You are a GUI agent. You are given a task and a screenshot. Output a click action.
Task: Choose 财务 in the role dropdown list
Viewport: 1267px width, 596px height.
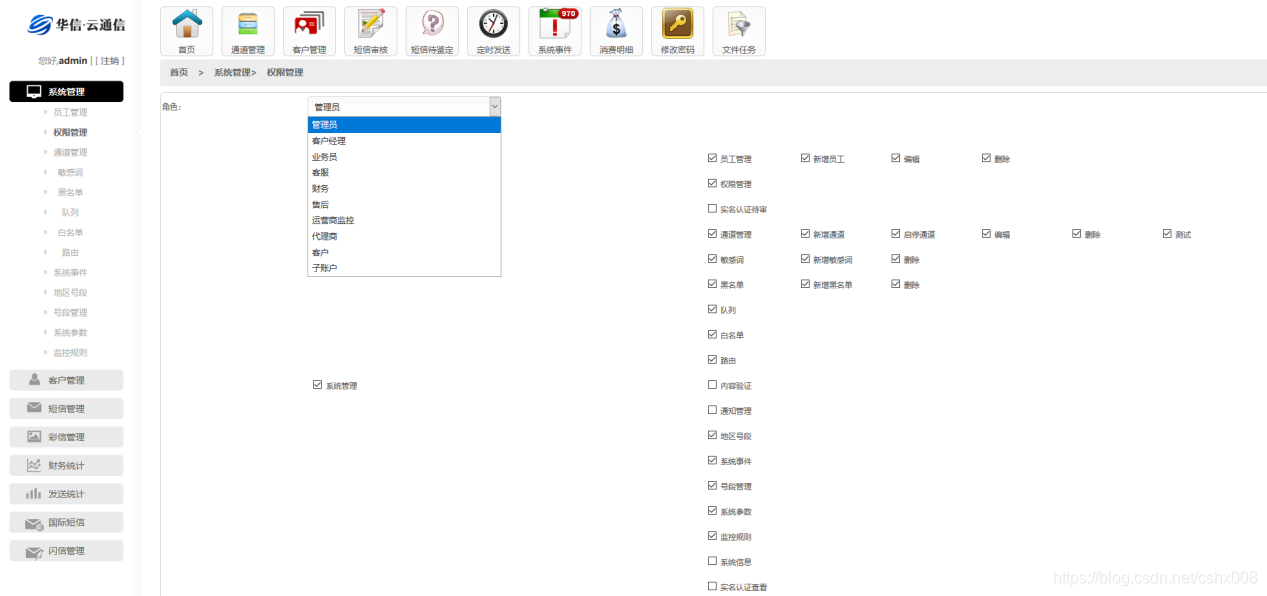(404, 188)
